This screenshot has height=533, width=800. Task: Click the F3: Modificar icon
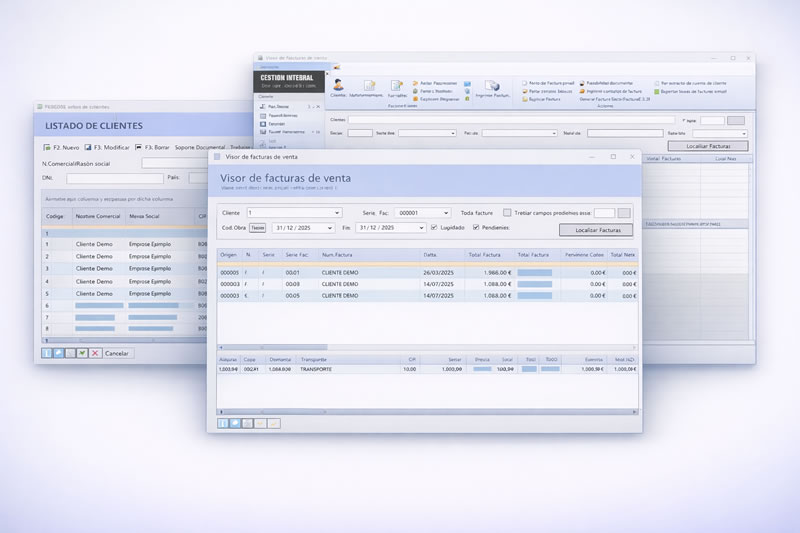[x=87, y=147]
